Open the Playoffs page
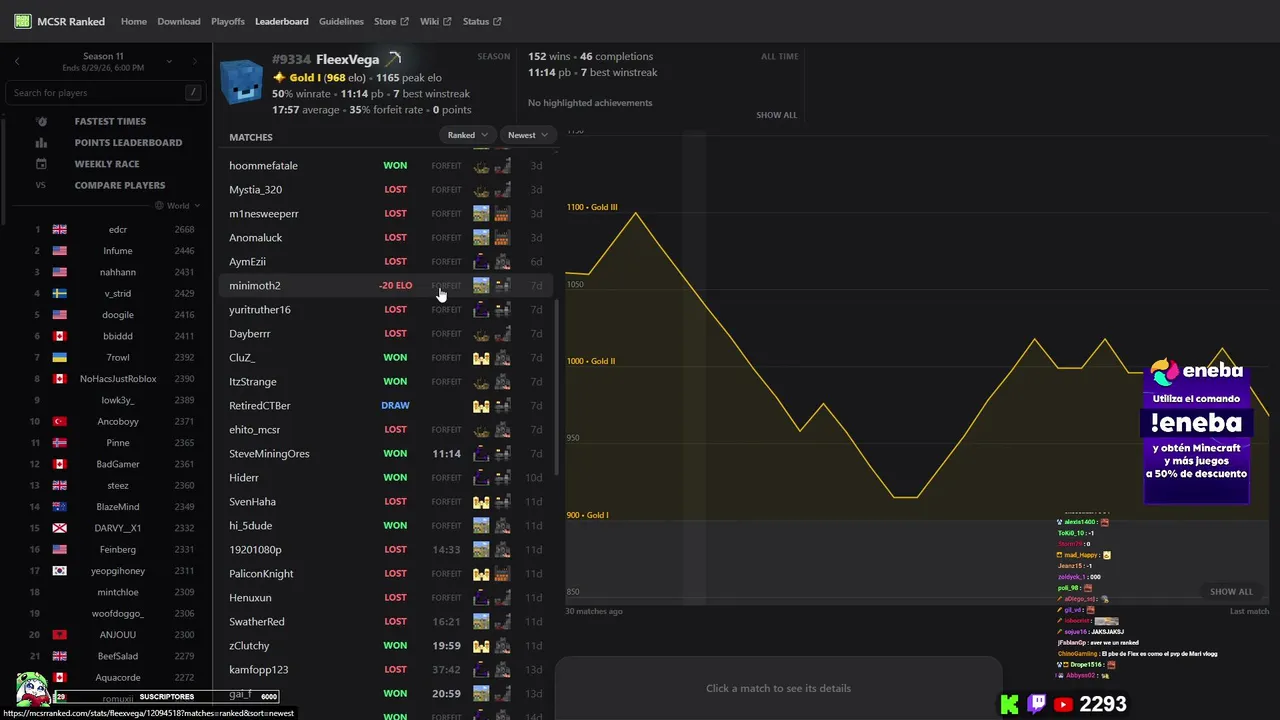This screenshot has height=720, width=1280. pos(228,21)
